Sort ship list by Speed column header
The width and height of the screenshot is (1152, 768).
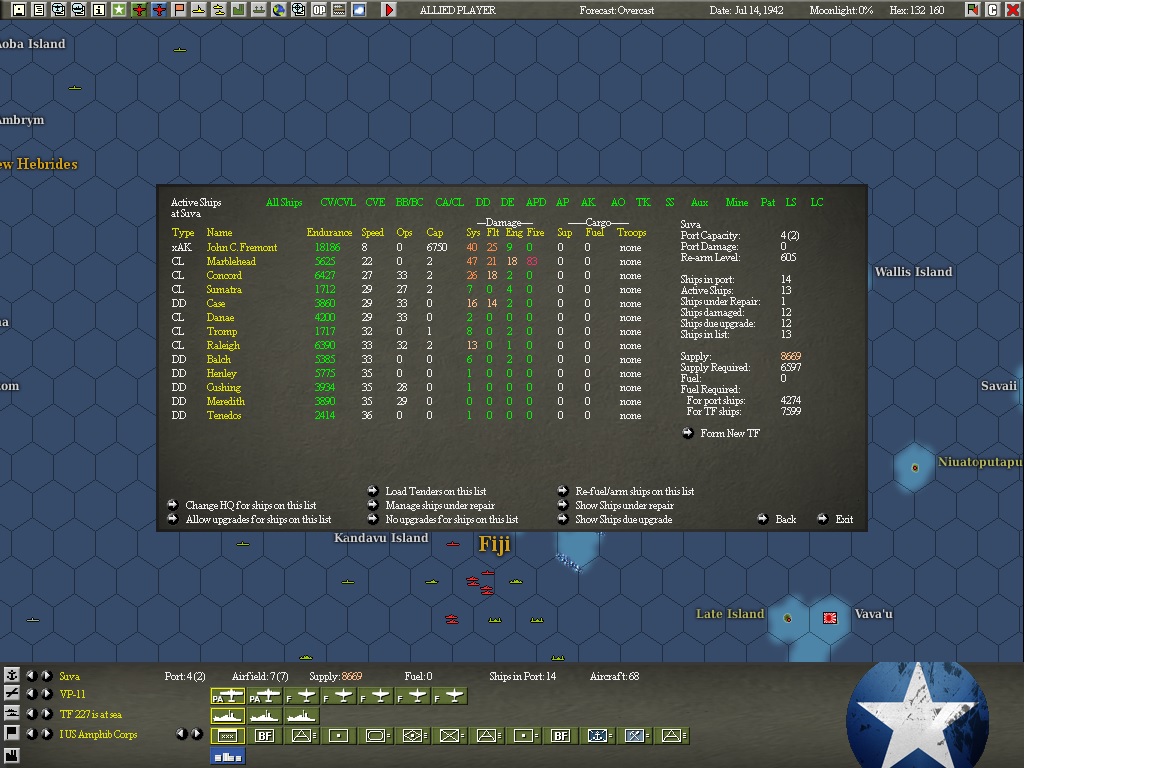372,232
